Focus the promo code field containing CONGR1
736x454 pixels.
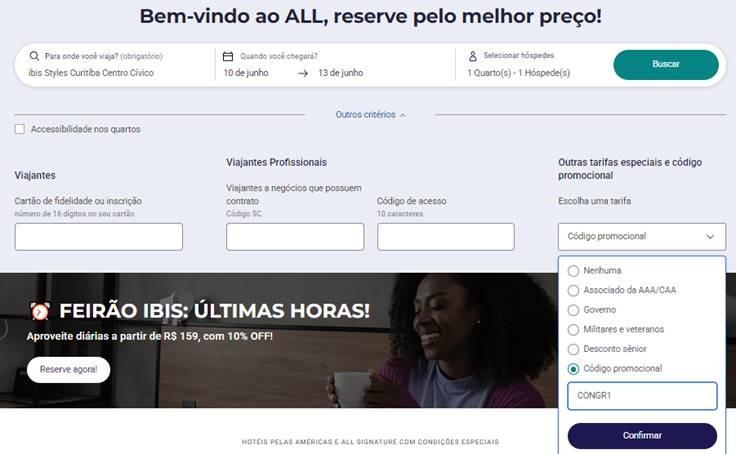click(642, 396)
